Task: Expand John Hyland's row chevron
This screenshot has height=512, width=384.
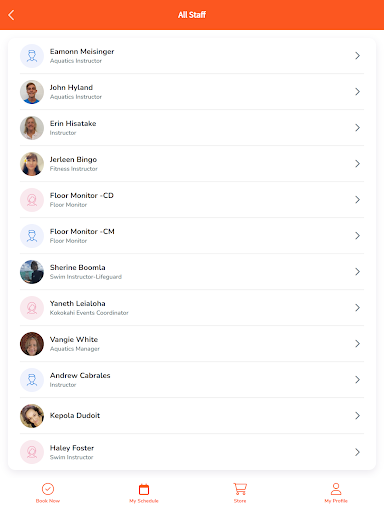Action: [x=357, y=92]
